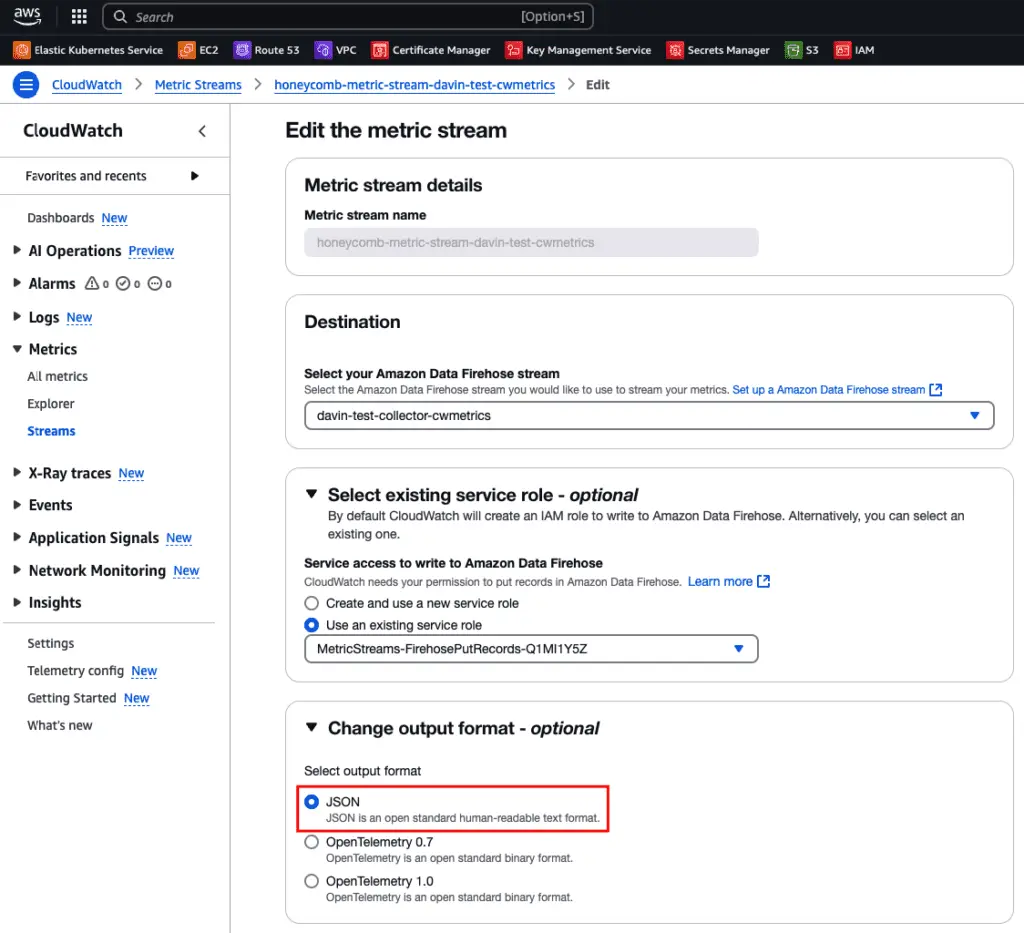
Task: Toggle the hamburger navigation menu icon
Action: pyautogui.click(x=26, y=85)
